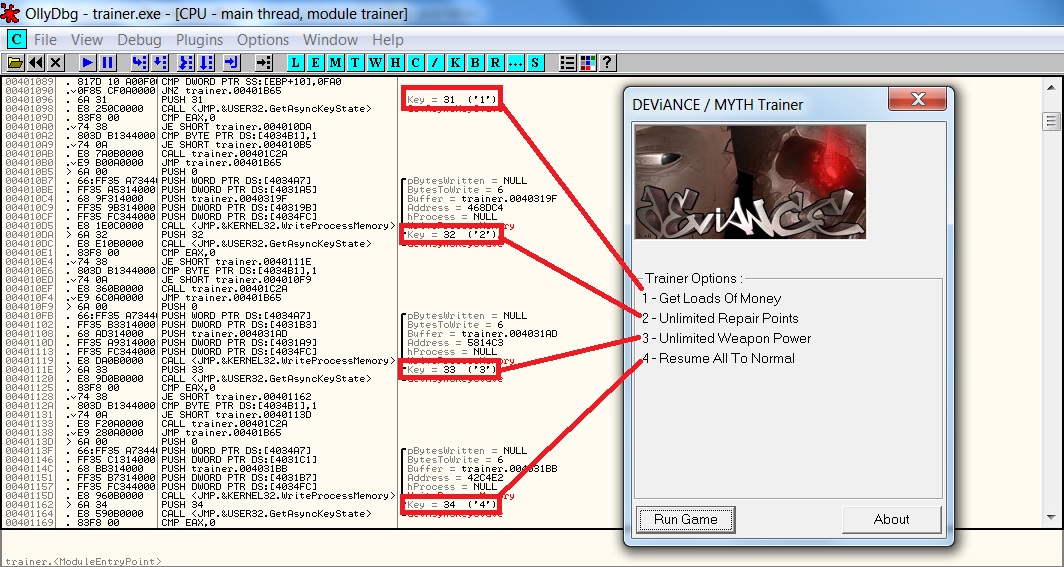Open Appearance options via the colored grid icon
Image resolution: width=1064 pixels, height=567 pixels.
click(x=588, y=62)
